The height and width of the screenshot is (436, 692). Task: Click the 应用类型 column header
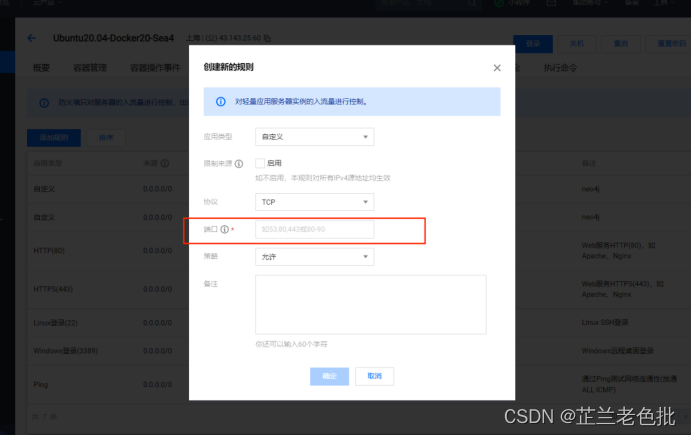coord(48,163)
